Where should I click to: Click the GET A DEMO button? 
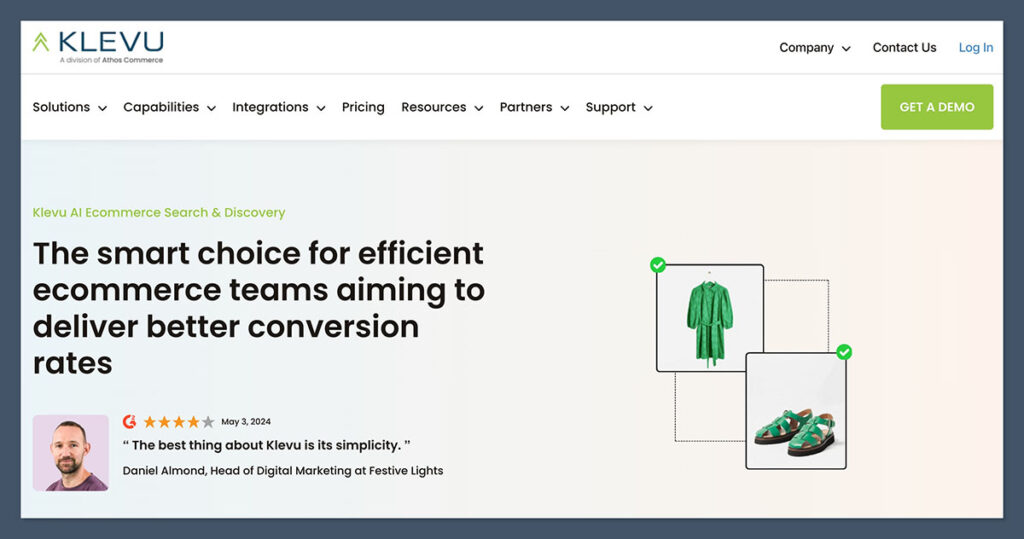936,107
